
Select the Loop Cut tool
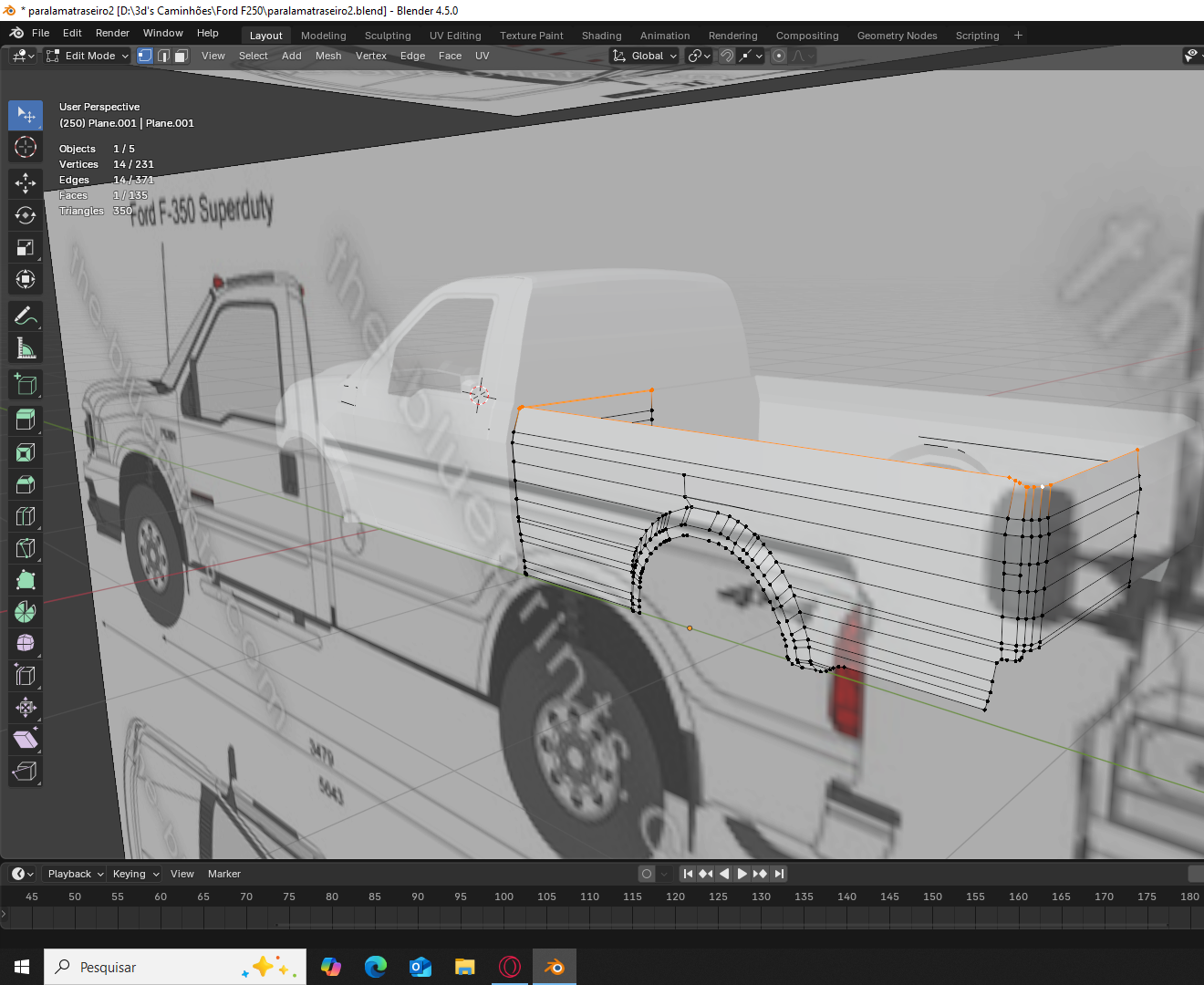(26, 516)
